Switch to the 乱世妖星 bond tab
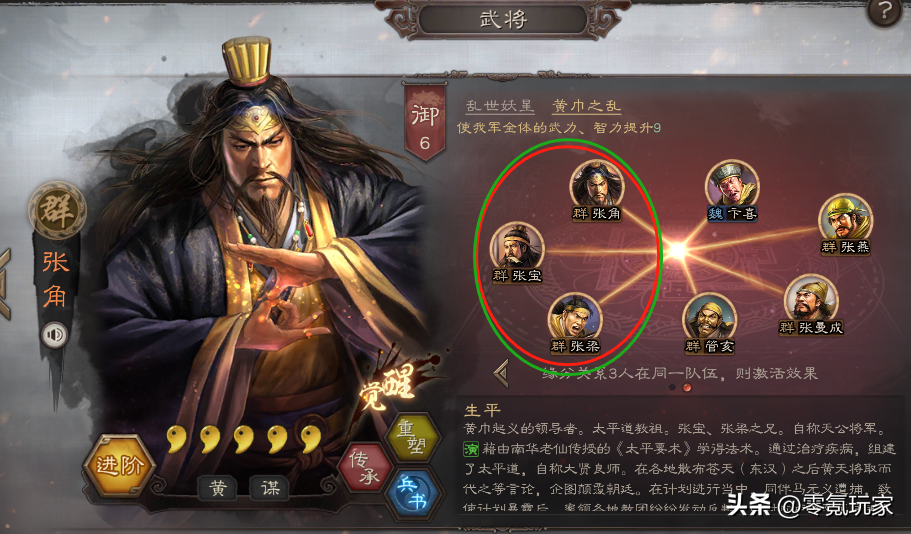This screenshot has width=911, height=534. (x=499, y=106)
